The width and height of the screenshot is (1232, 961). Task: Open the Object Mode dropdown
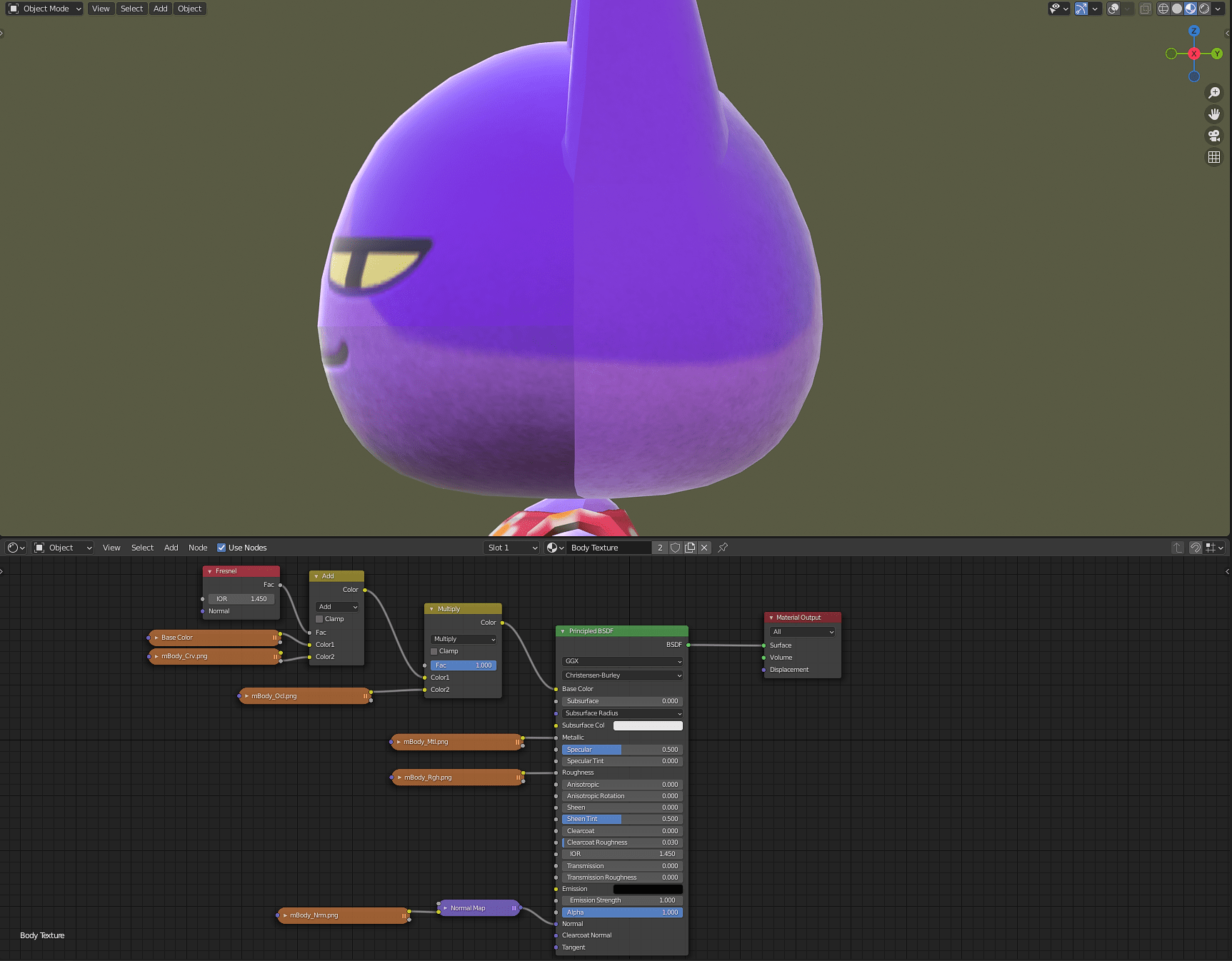(x=45, y=9)
